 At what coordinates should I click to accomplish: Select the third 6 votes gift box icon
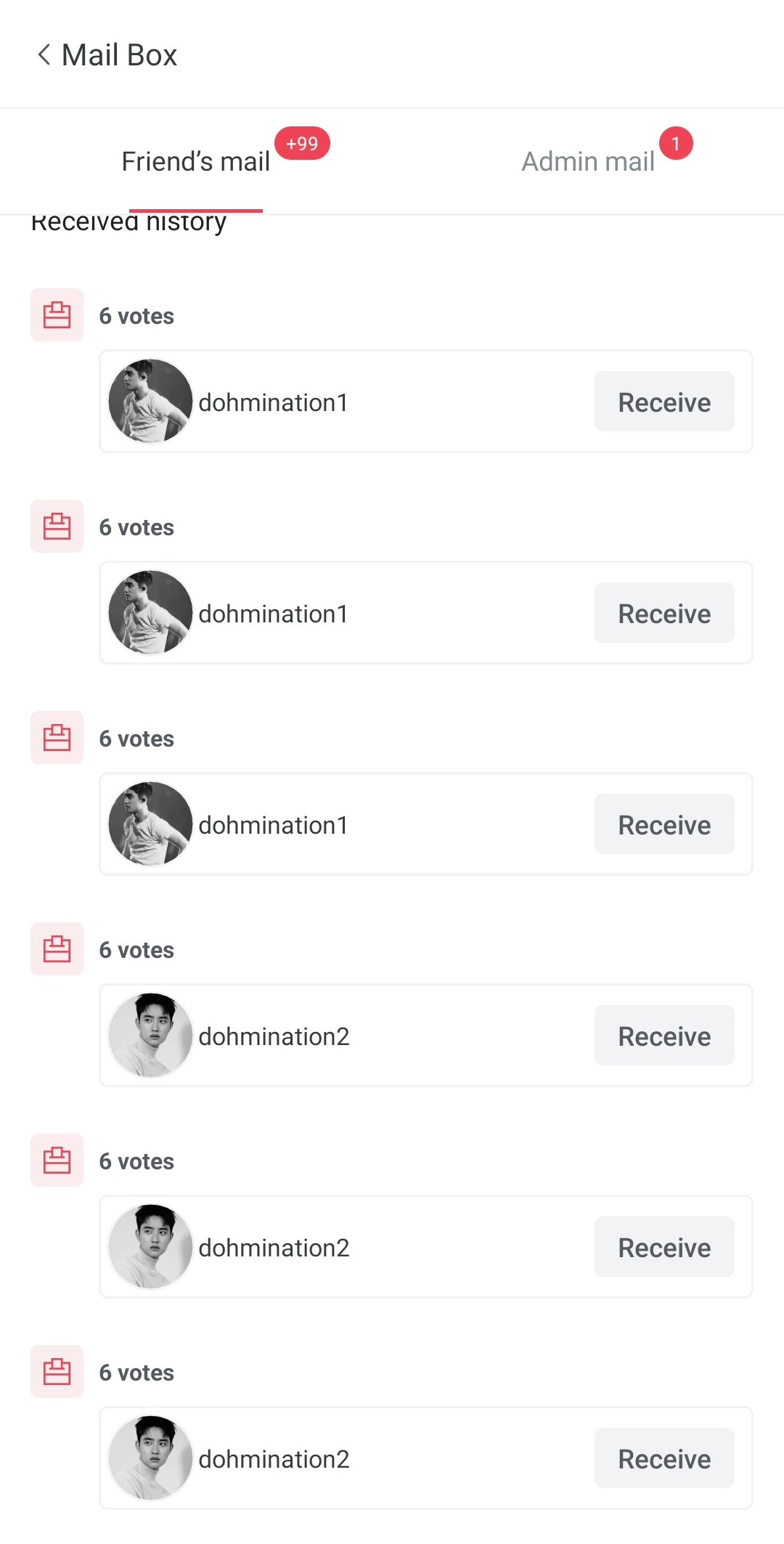click(x=57, y=738)
